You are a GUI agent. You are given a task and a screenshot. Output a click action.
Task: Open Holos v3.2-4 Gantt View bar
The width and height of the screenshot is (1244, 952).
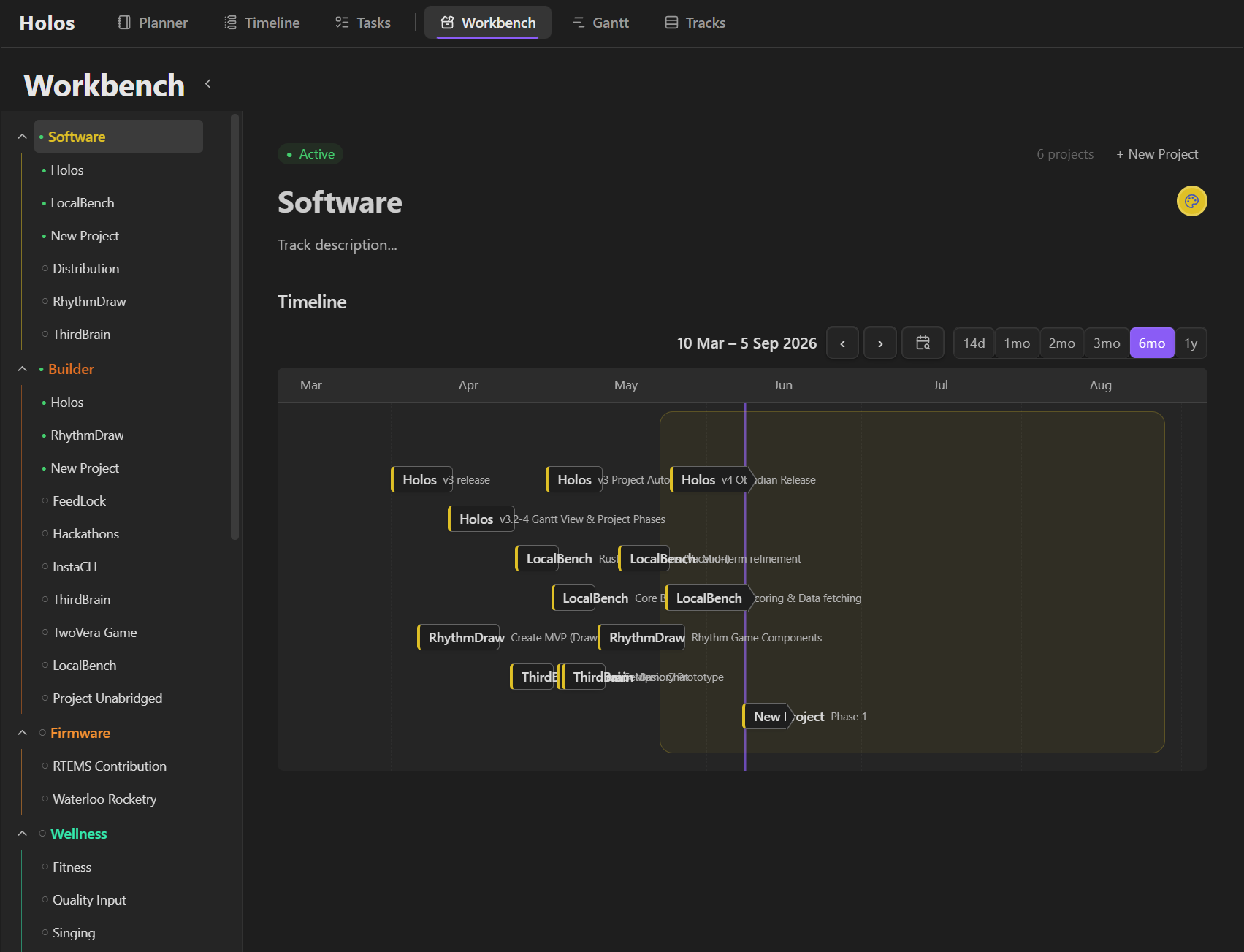(481, 519)
